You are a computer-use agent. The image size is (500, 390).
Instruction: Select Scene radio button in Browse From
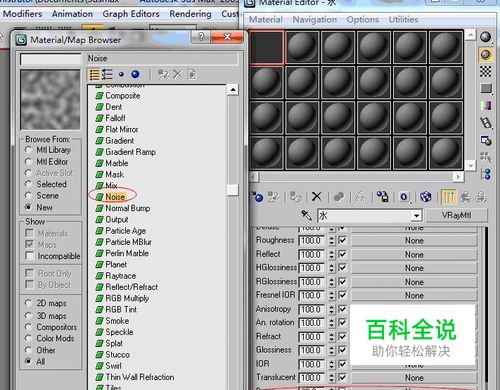pyautogui.click(x=28, y=196)
